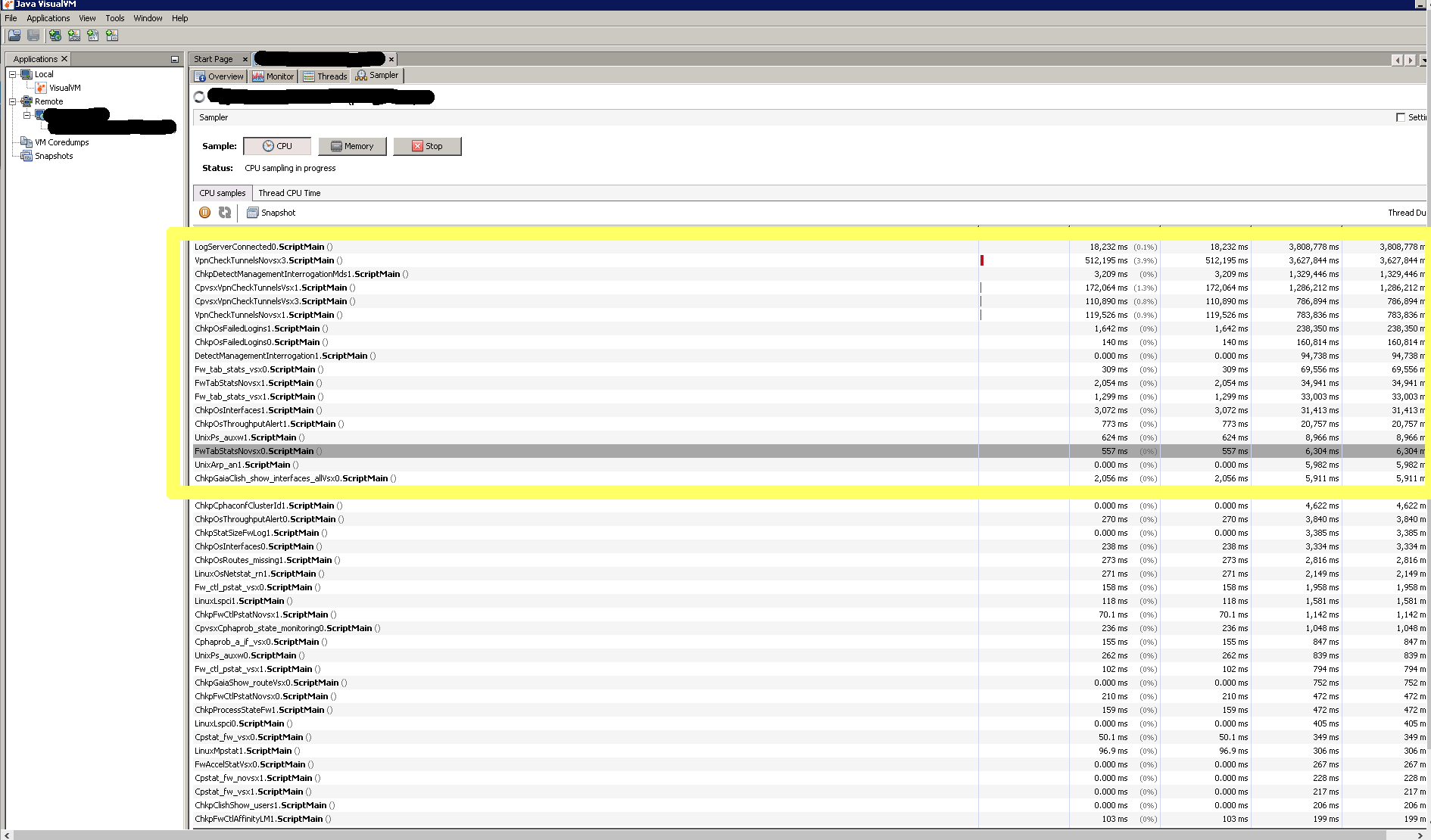Minimize the Applications panel
The image size is (1431, 840).
pos(175,59)
